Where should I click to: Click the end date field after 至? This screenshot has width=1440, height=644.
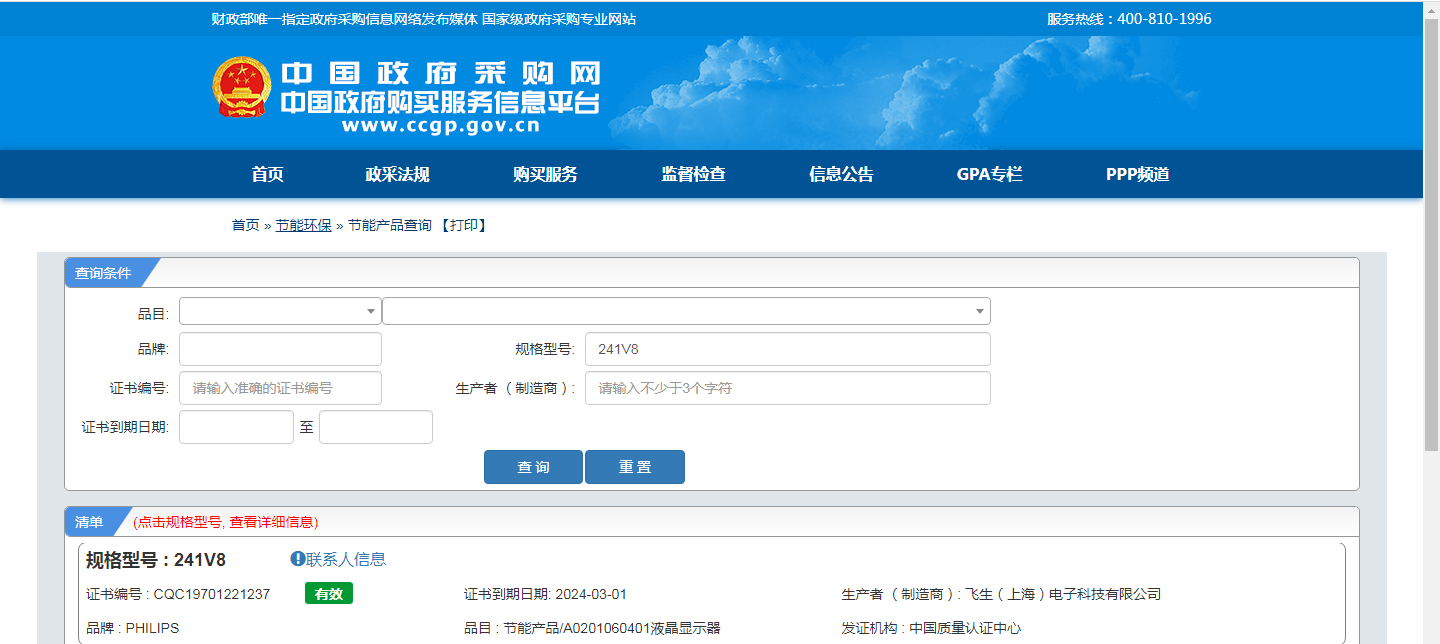376,427
